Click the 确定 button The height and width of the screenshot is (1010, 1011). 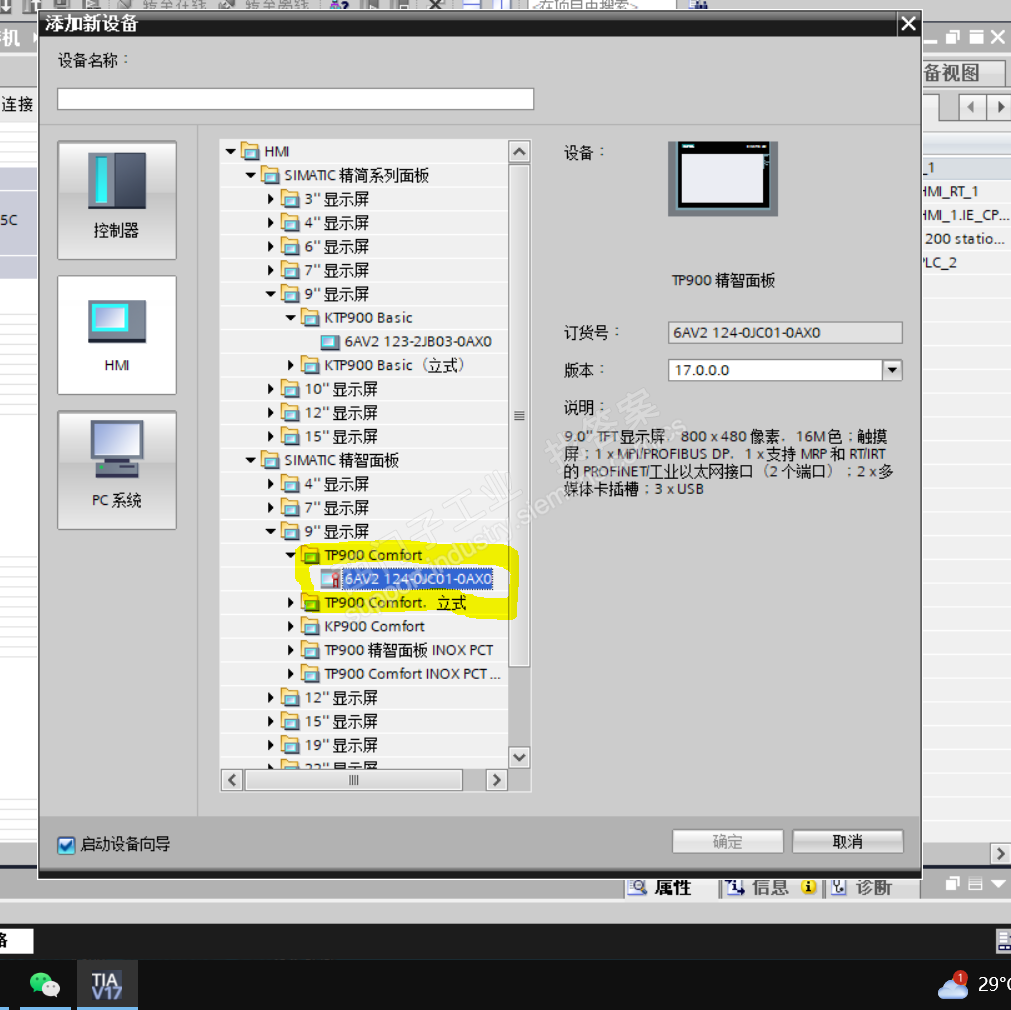(727, 841)
